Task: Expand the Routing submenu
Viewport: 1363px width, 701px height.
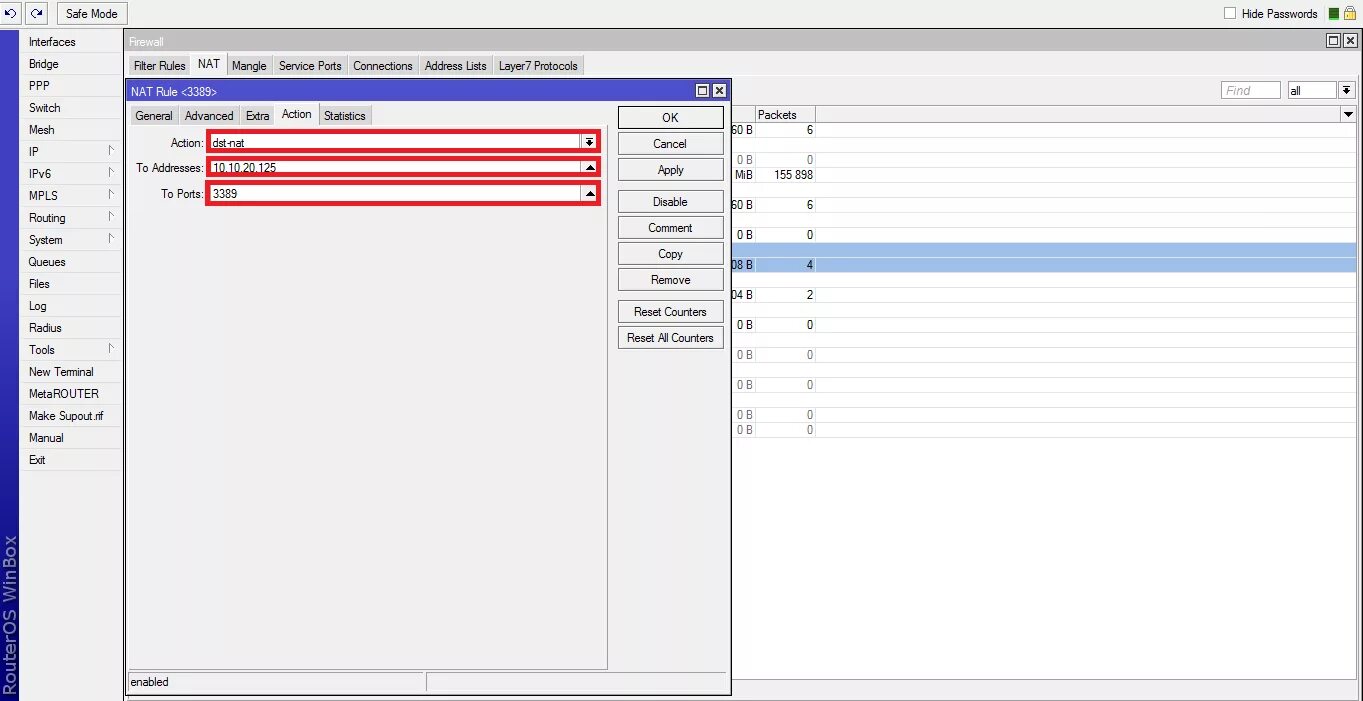Action: [70, 218]
